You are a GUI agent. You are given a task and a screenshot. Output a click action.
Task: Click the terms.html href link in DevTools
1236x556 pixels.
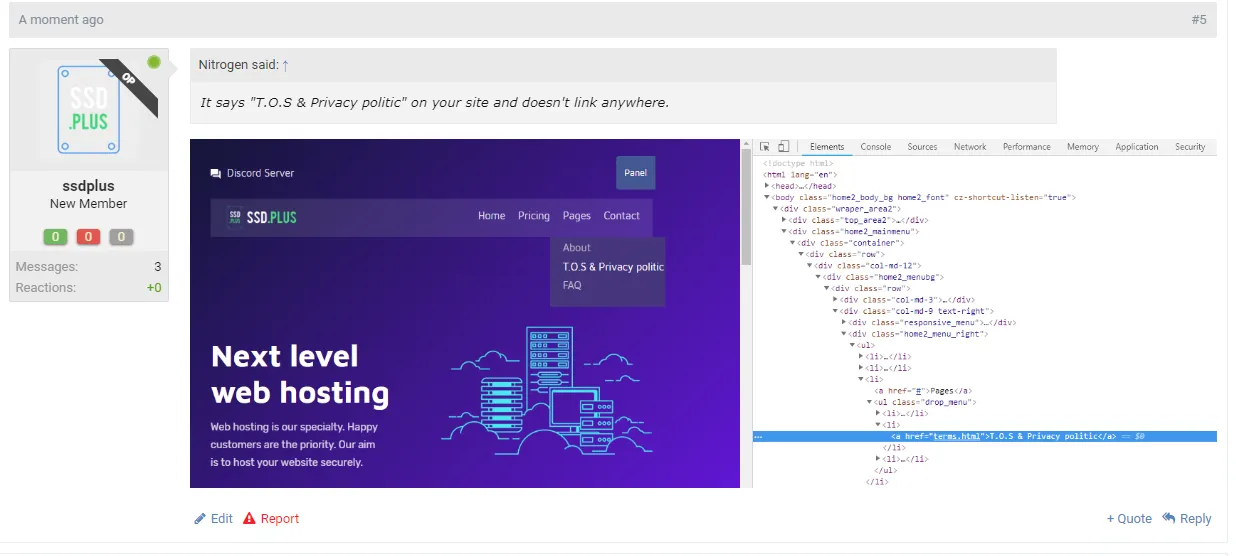(x=956, y=436)
